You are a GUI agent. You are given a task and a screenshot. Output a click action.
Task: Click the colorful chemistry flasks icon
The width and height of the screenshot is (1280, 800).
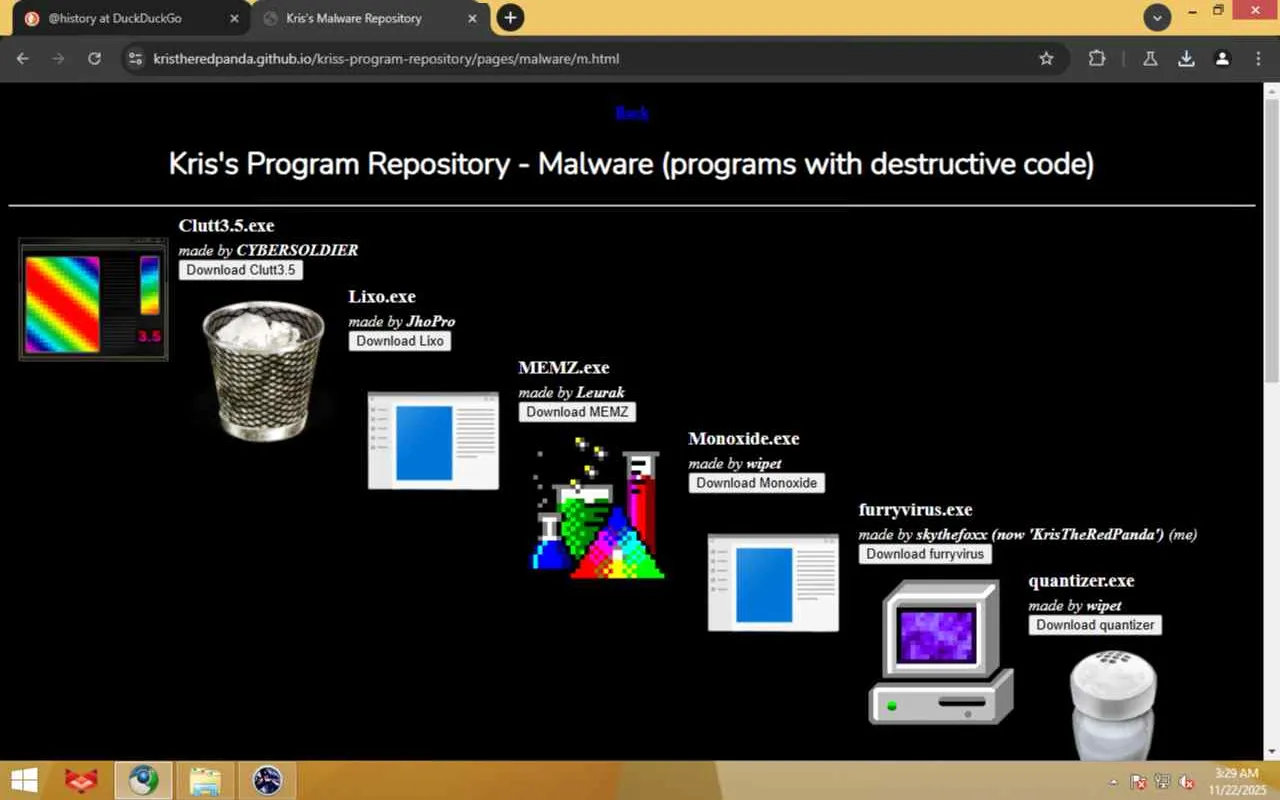[x=597, y=508]
